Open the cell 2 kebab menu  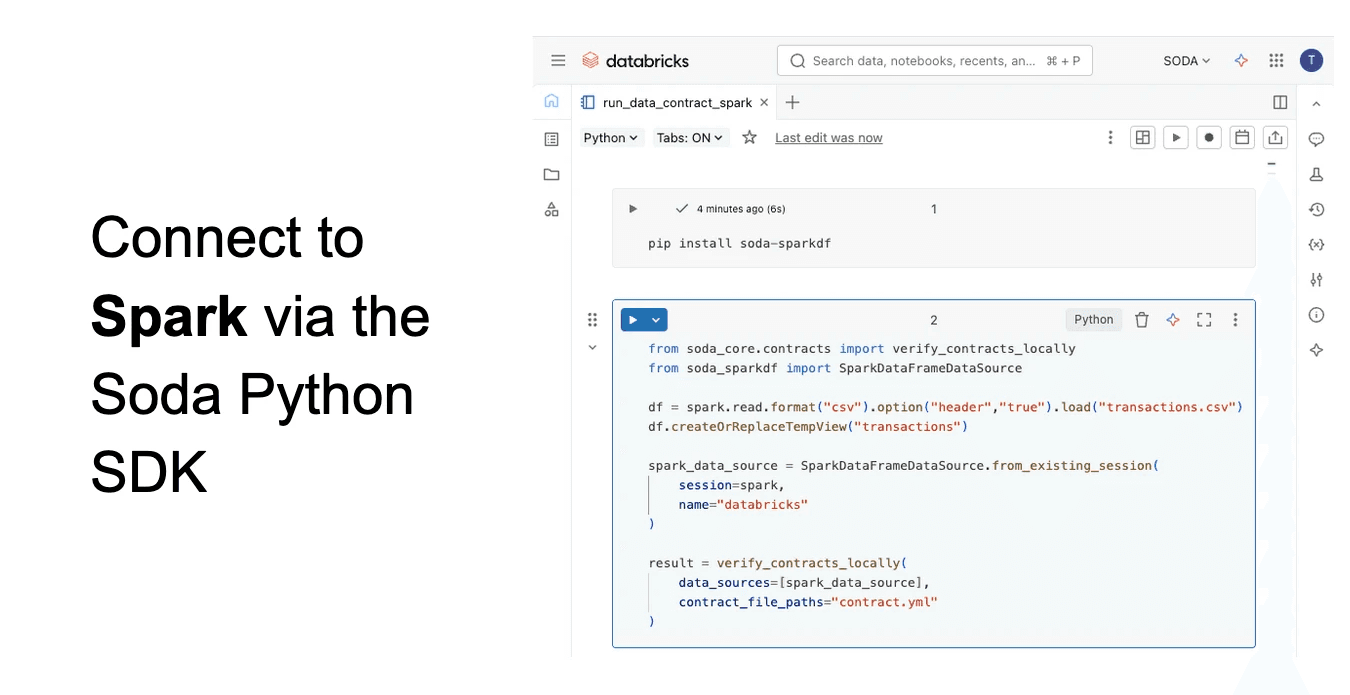1235,320
